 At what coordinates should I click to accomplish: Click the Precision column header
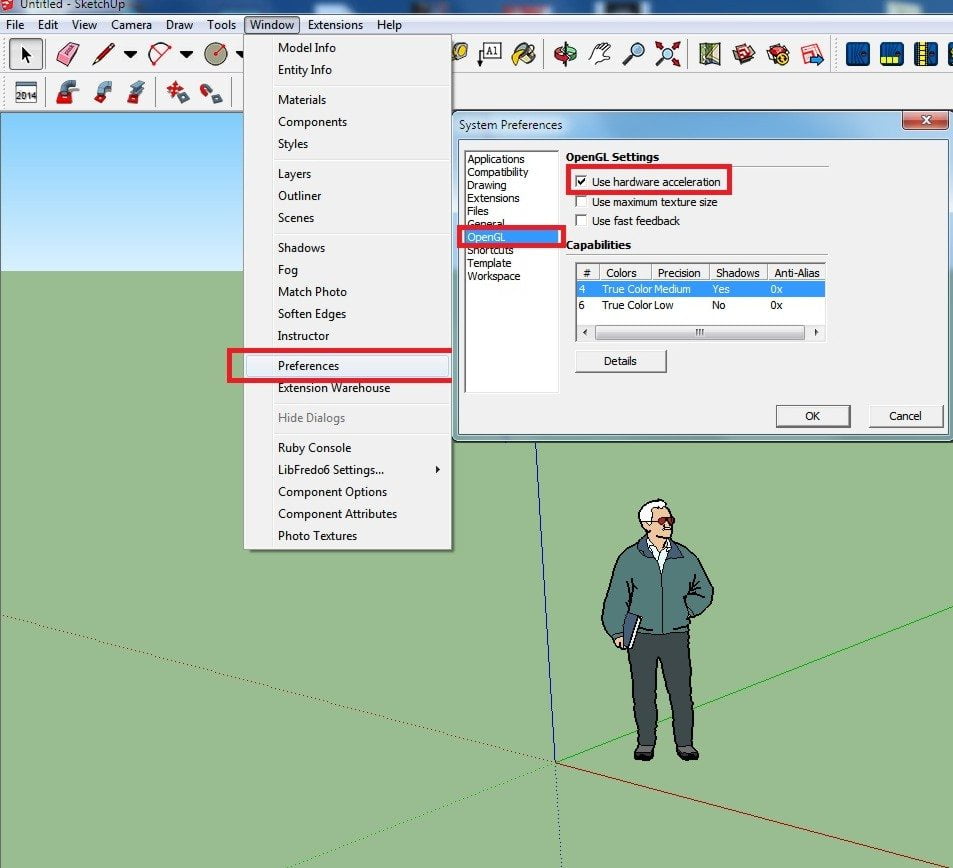(x=679, y=273)
